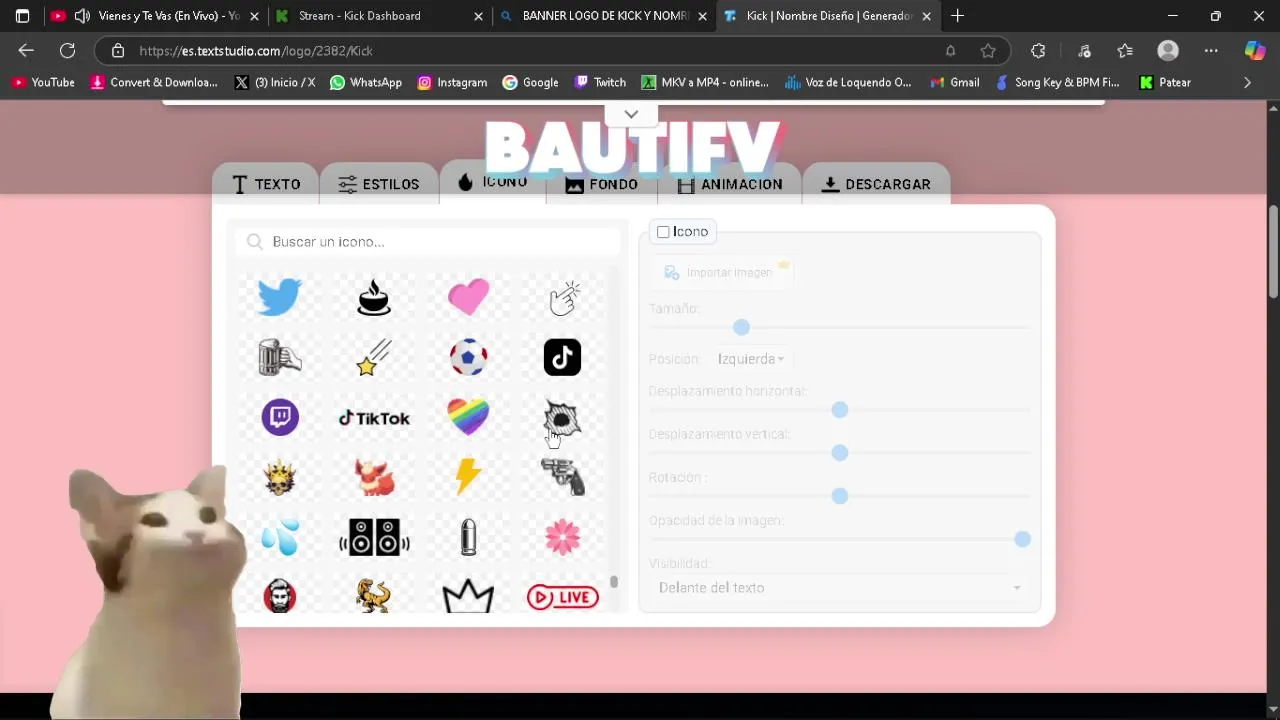Select the Twitter bird icon
Screen dimensions: 1280x720
279,297
